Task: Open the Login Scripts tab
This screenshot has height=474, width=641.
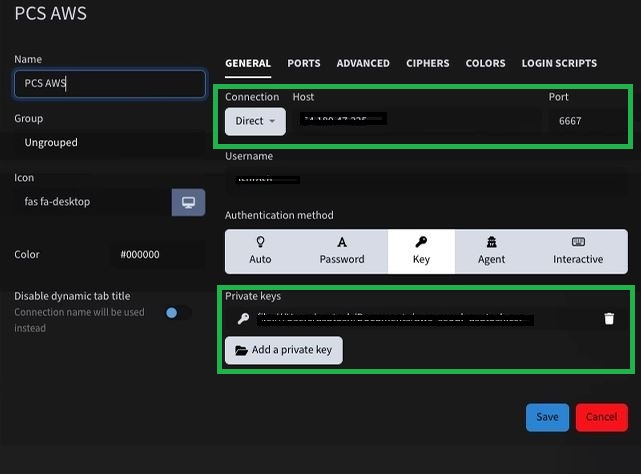Action: pyautogui.click(x=559, y=63)
